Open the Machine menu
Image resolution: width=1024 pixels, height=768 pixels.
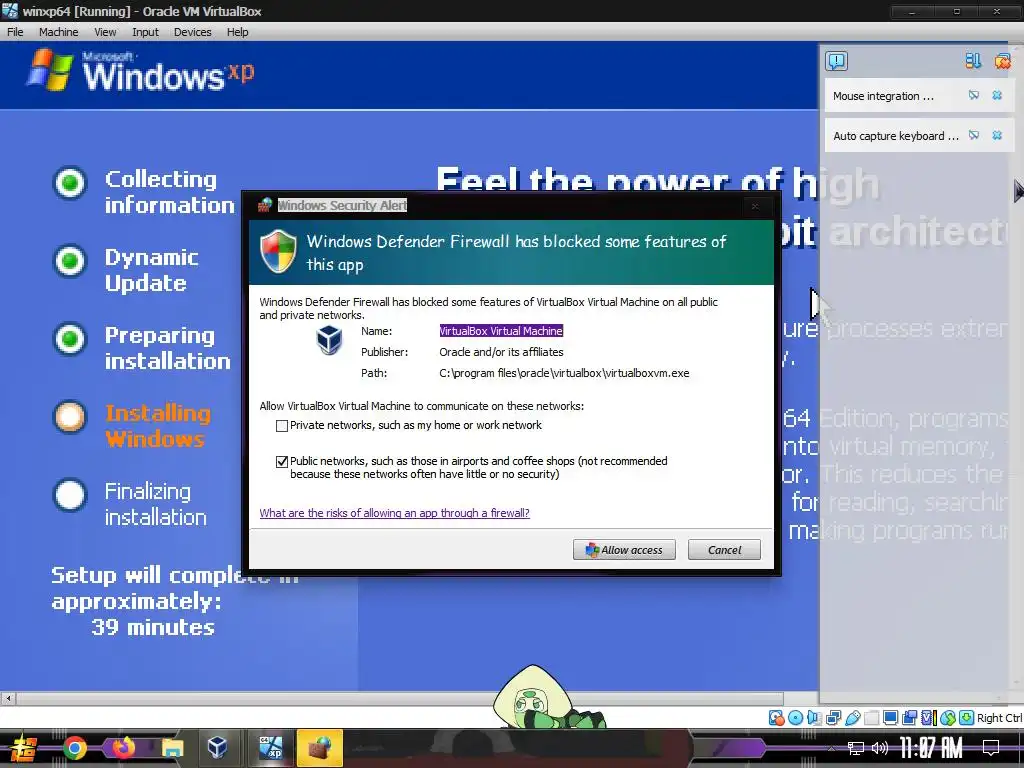pyautogui.click(x=58, y=32)
